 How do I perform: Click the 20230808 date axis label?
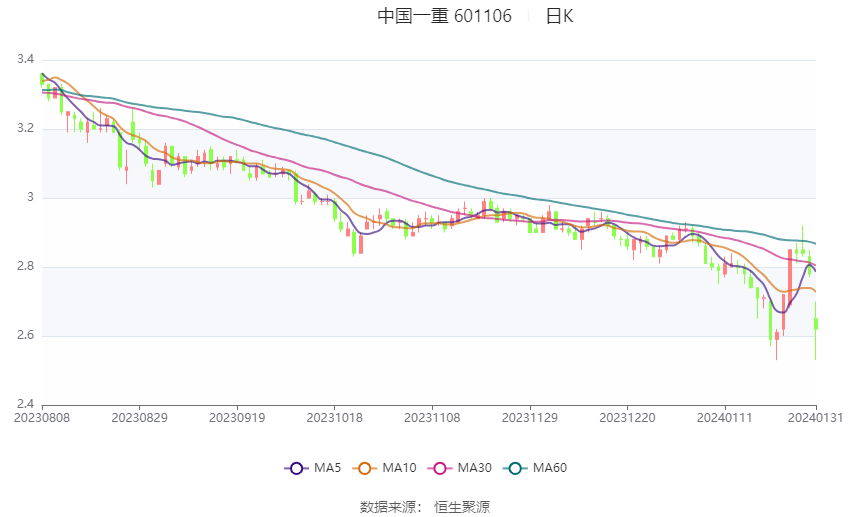click(42, 418)
